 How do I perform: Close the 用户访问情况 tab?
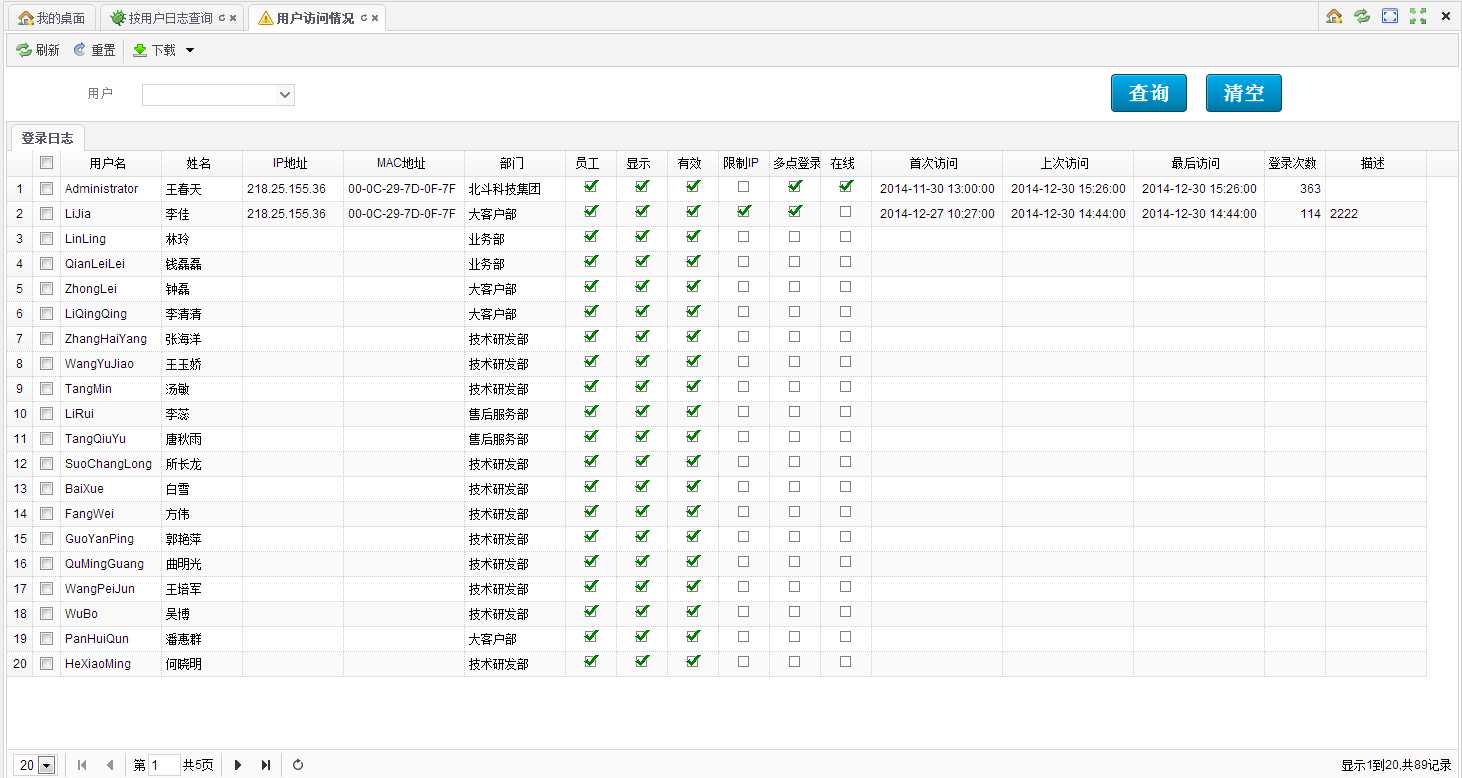(375, 18)
